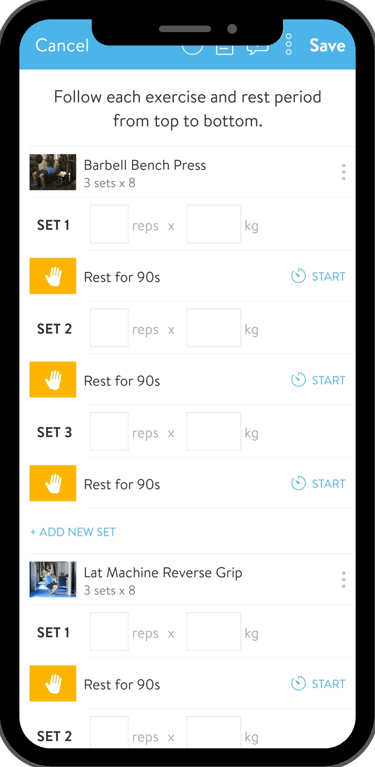
Task: Save the workout
Action: (x=328, y=45)
